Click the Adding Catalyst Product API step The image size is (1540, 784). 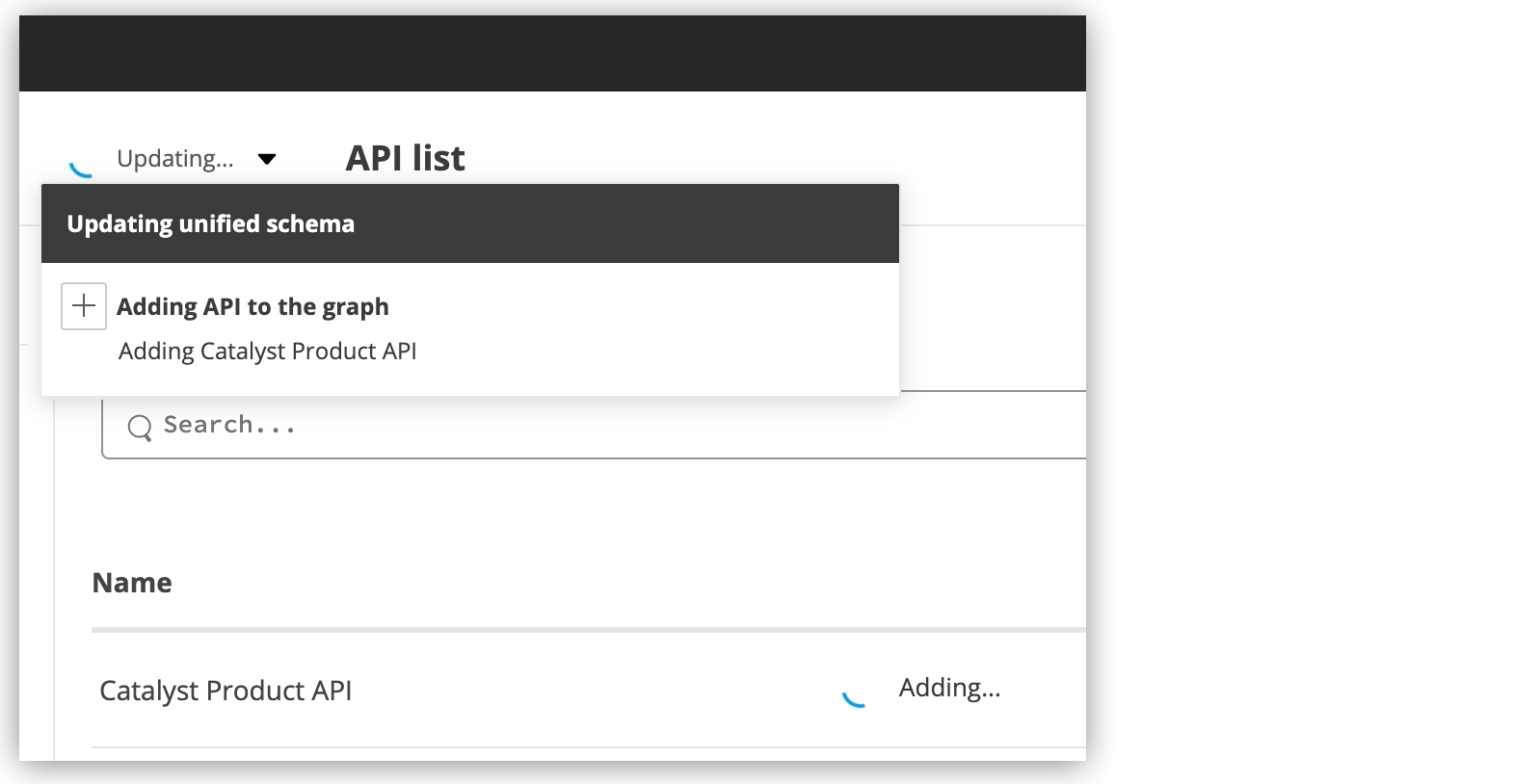[x=267, y=351]
